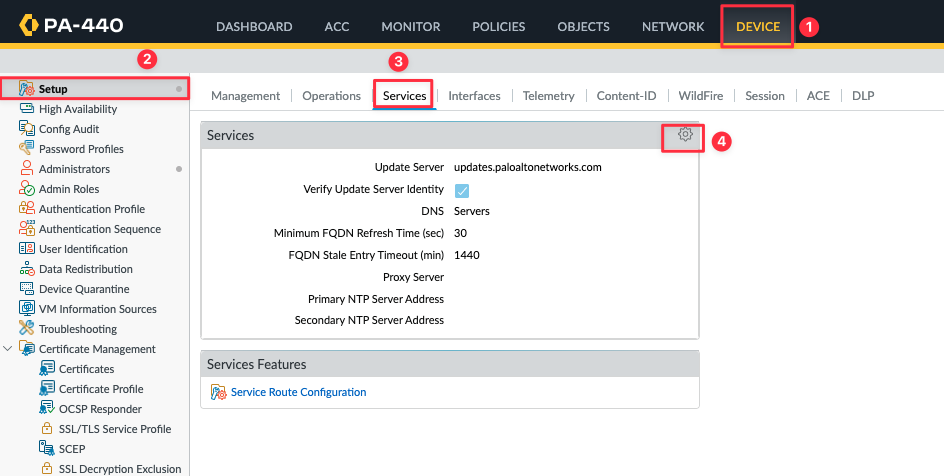
Task: Open the DASHBOARD tab
Action: pos(254,26)
